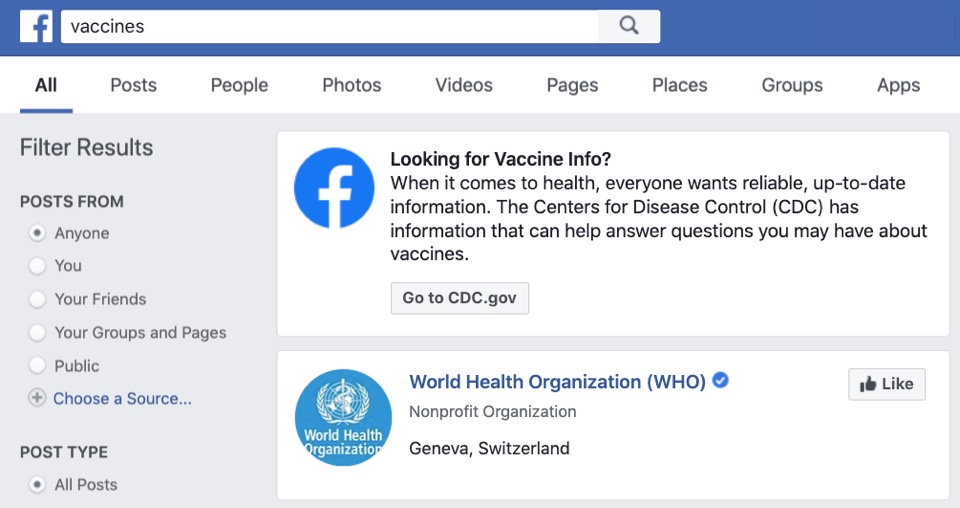Image resolution: width=960 pixels, height=508 pixels.
Task: Switch to the Posts tab
Action: pos(133,85)
